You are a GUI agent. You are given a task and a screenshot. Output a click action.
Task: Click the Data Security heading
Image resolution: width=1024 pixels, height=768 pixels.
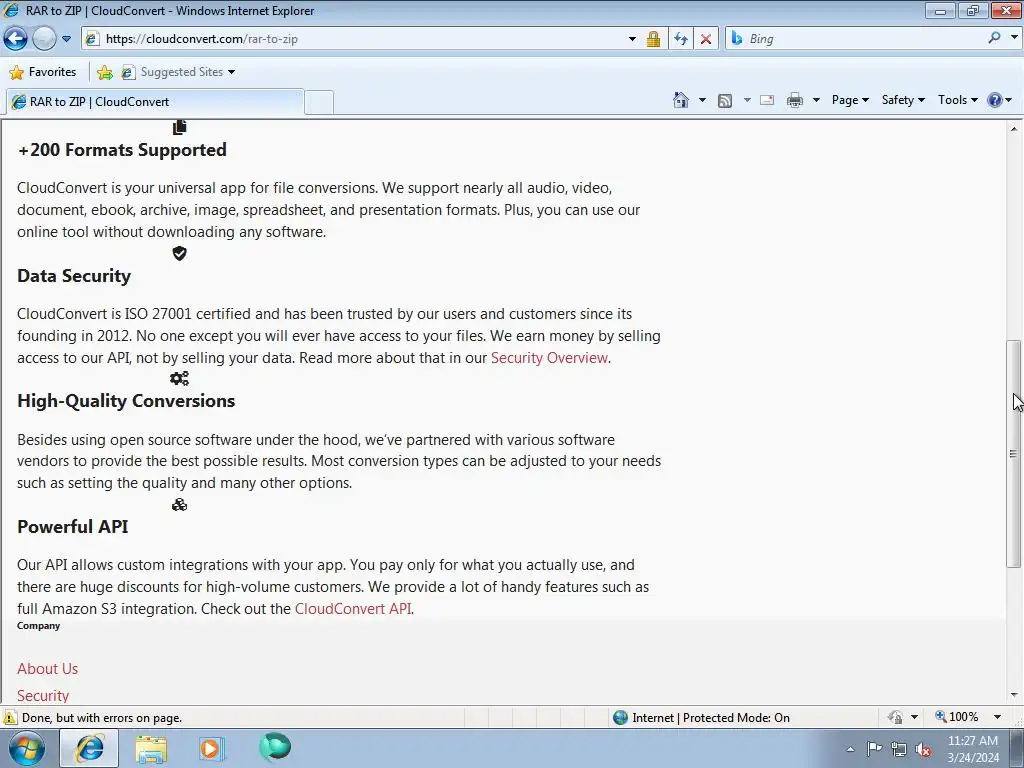pos(74,276)
